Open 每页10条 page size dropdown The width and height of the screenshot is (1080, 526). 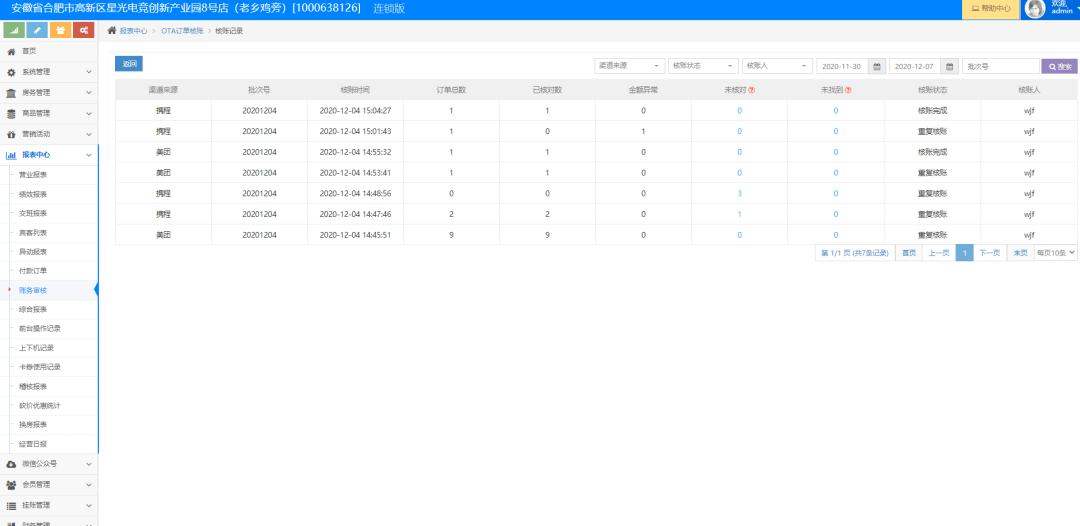[1056, 253]
